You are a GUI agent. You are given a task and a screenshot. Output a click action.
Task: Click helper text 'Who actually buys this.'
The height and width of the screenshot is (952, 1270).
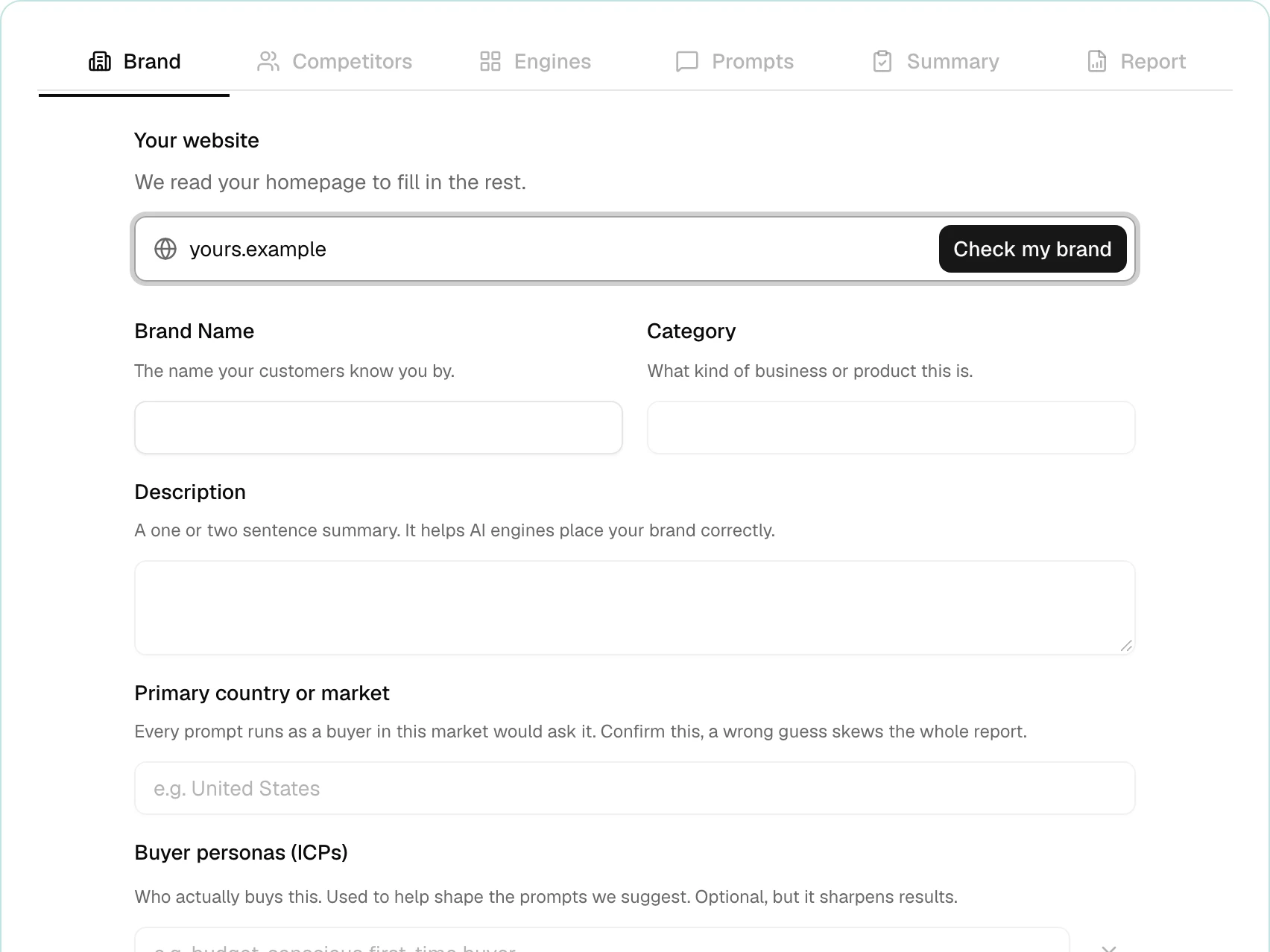click(546, 897)
